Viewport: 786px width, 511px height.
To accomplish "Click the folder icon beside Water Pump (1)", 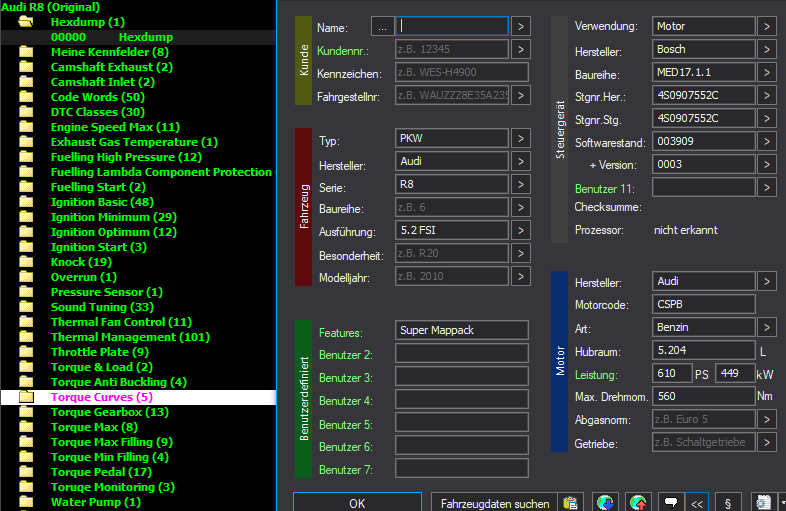I will [26, 502].
